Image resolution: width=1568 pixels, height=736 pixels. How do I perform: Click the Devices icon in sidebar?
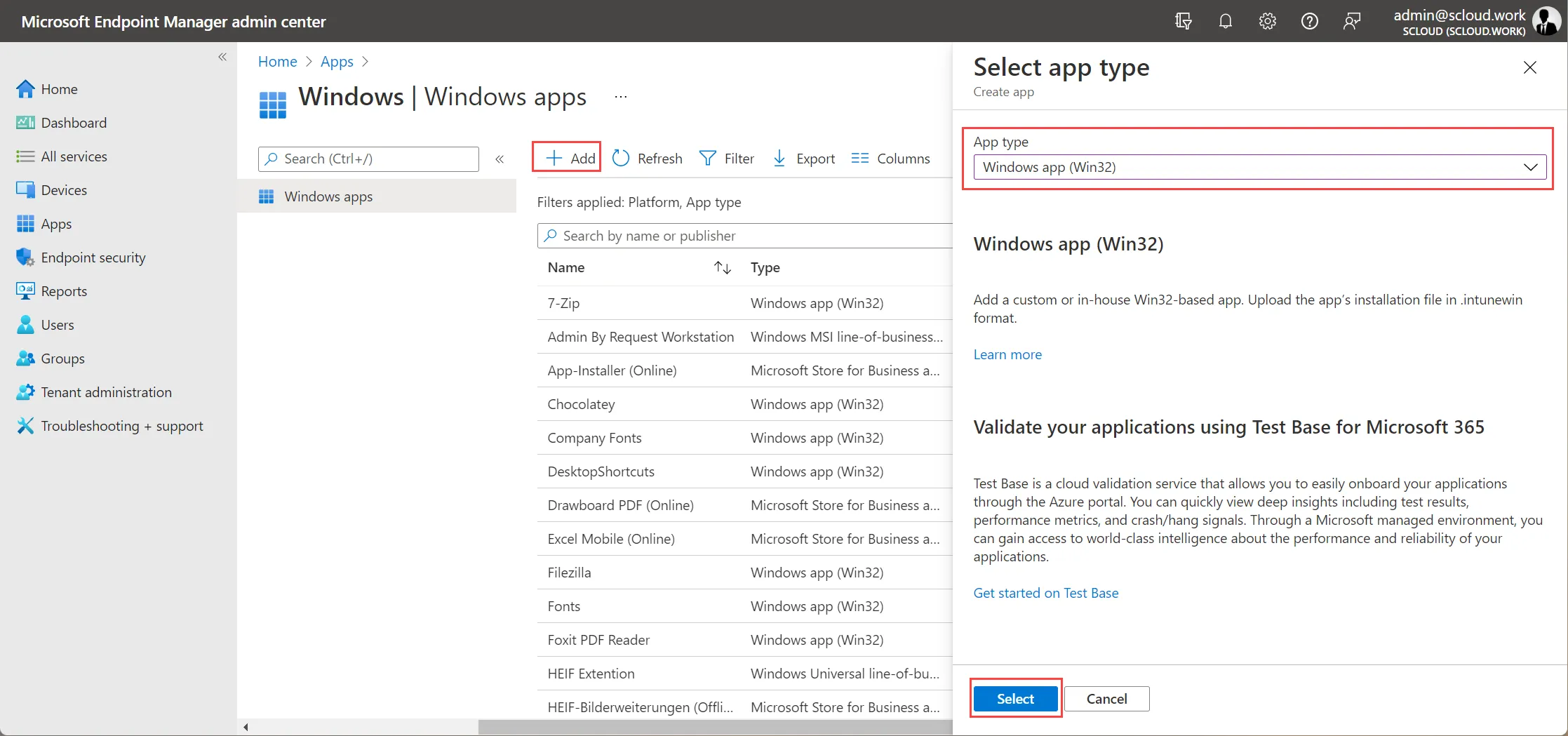pos(25,190)
